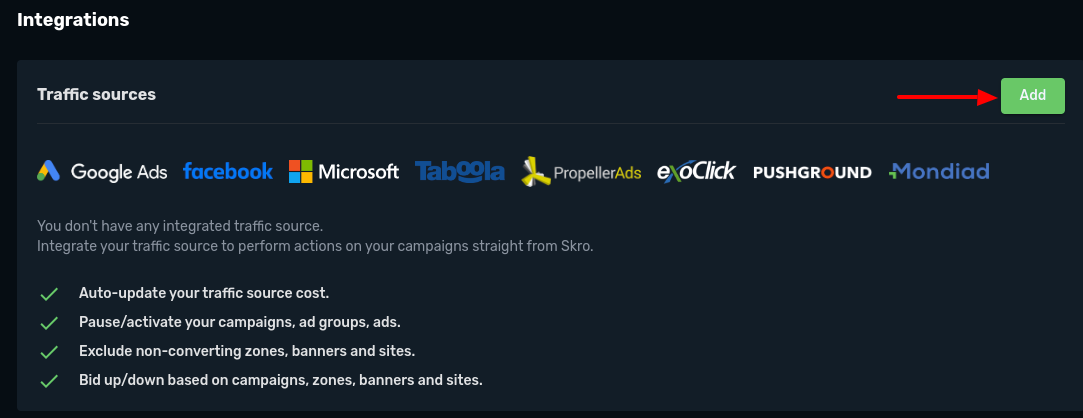This screenshot has height=418, width=1083.
Task: Click the 'You don't have any integrated' message
Action: pos(180,227)
